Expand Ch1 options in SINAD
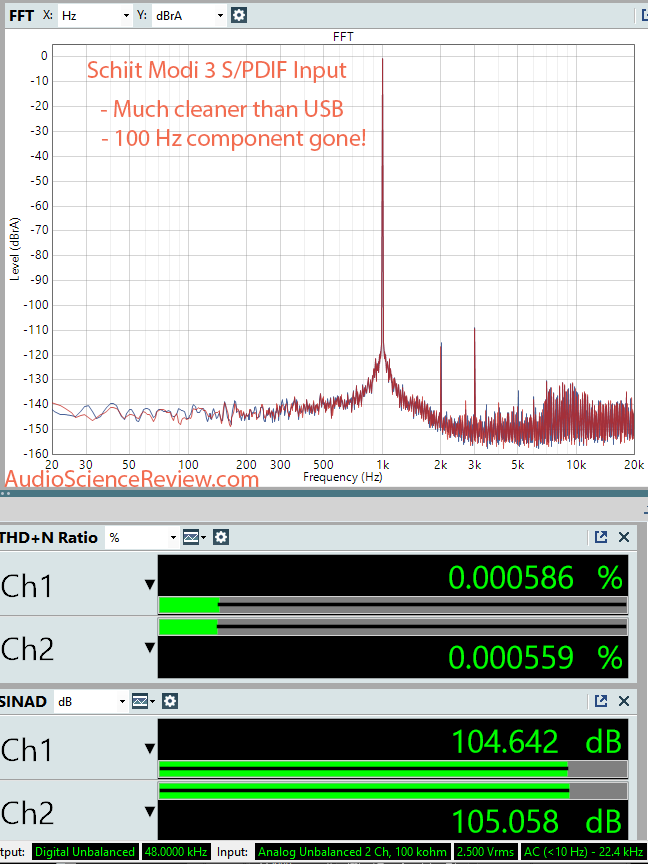This screenshot has height=864, width=648. click(x=149, y=748)
